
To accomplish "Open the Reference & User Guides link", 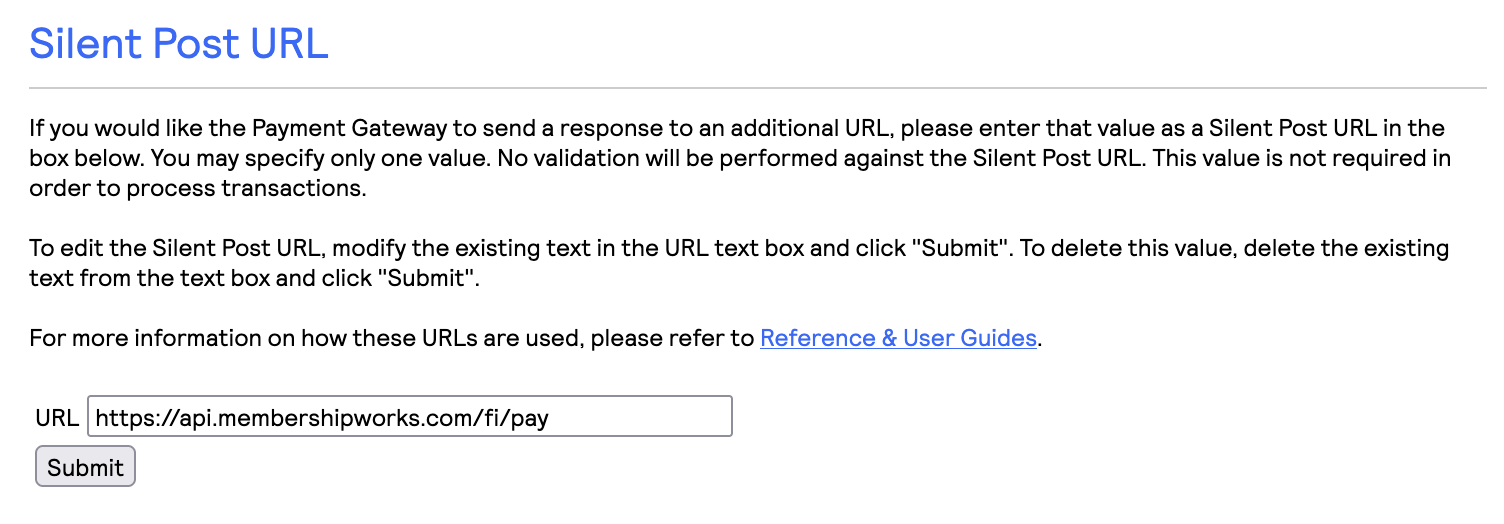I will pos(898,338).
